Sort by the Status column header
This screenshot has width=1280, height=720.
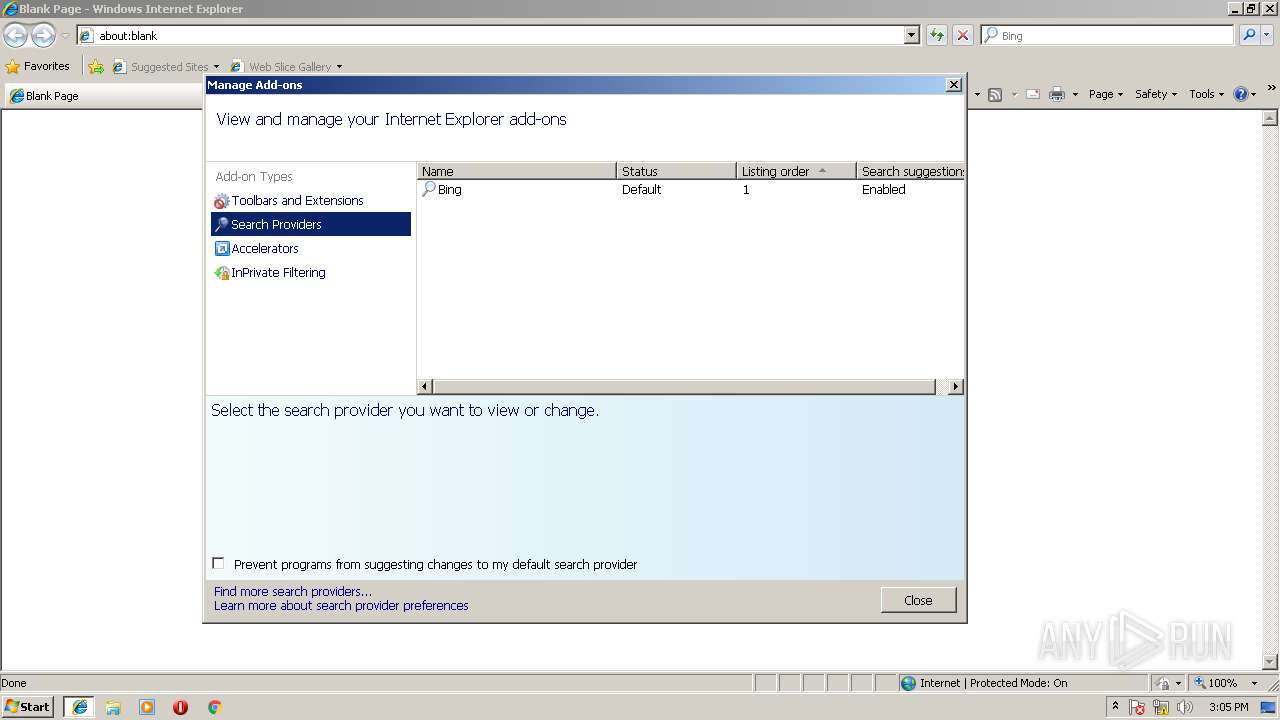676,171
